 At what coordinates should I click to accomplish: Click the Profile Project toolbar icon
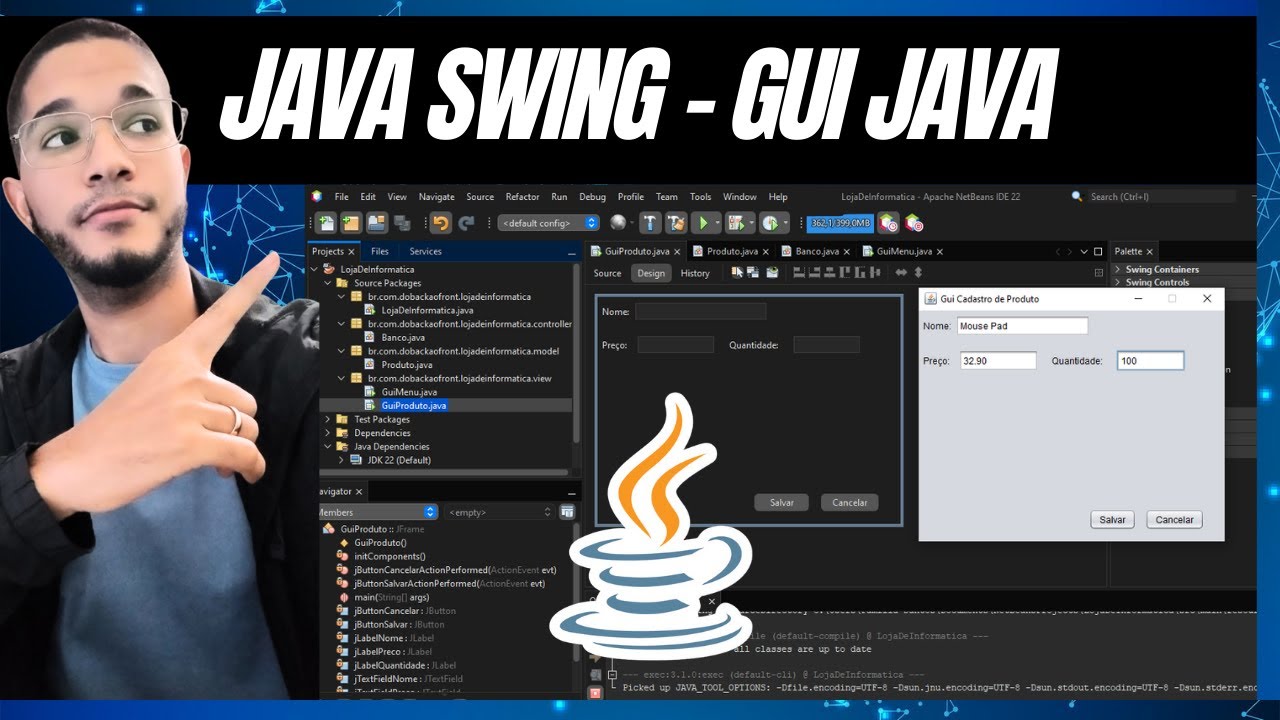pyautogui.click(x=769, y=223)
